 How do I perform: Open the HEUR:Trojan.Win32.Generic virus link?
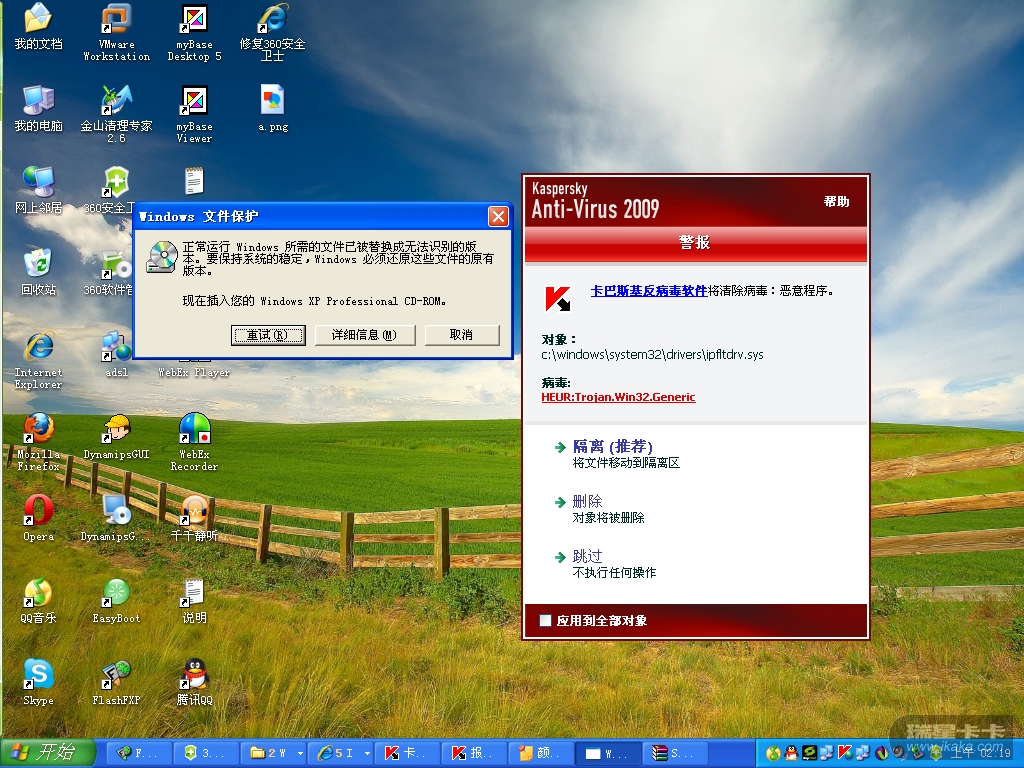tap(618, 397)
